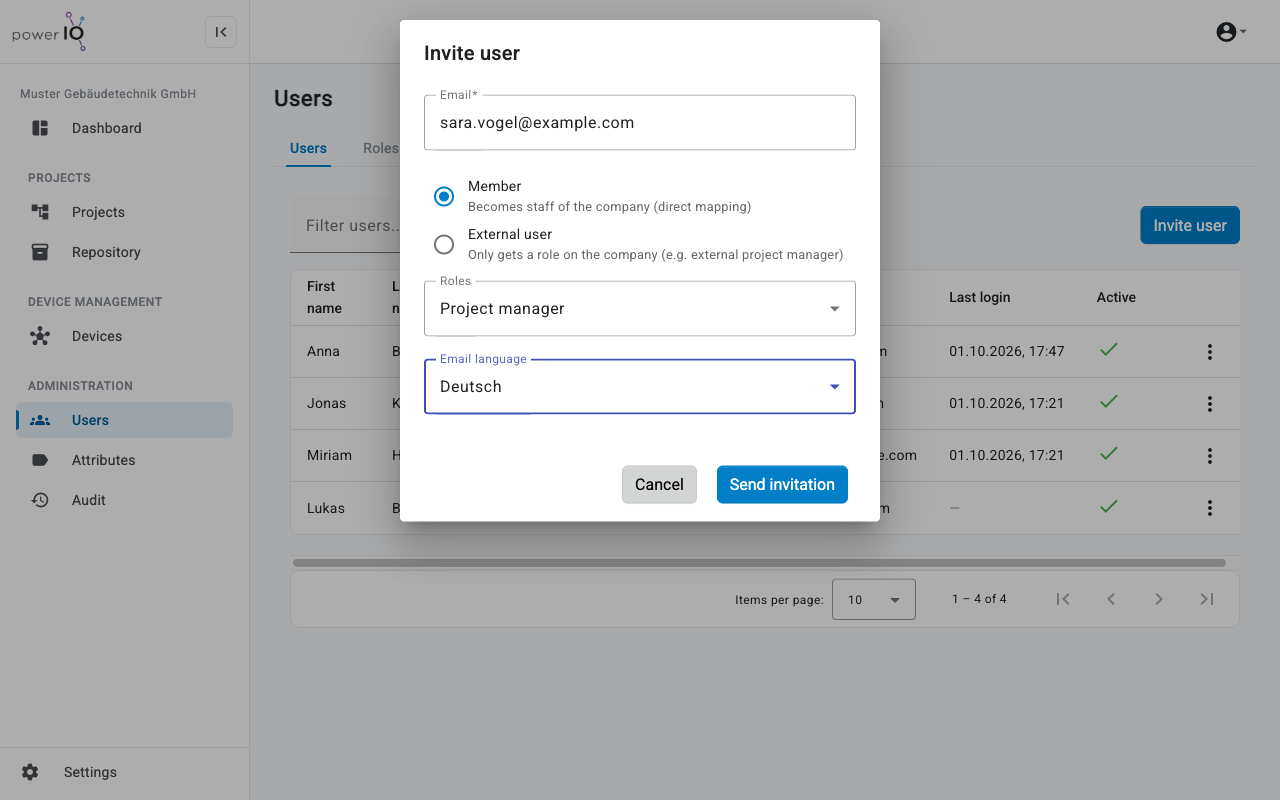Click the Devices hub icon
Screen dimensions: 1280x800
(x=40, y=336)
